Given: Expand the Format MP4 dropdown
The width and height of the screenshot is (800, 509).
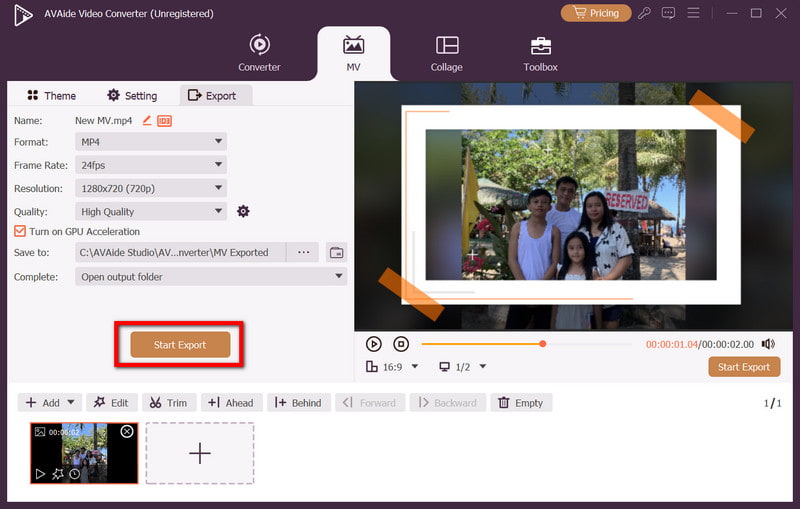Looking at the screenshot, I should [151, 142].
